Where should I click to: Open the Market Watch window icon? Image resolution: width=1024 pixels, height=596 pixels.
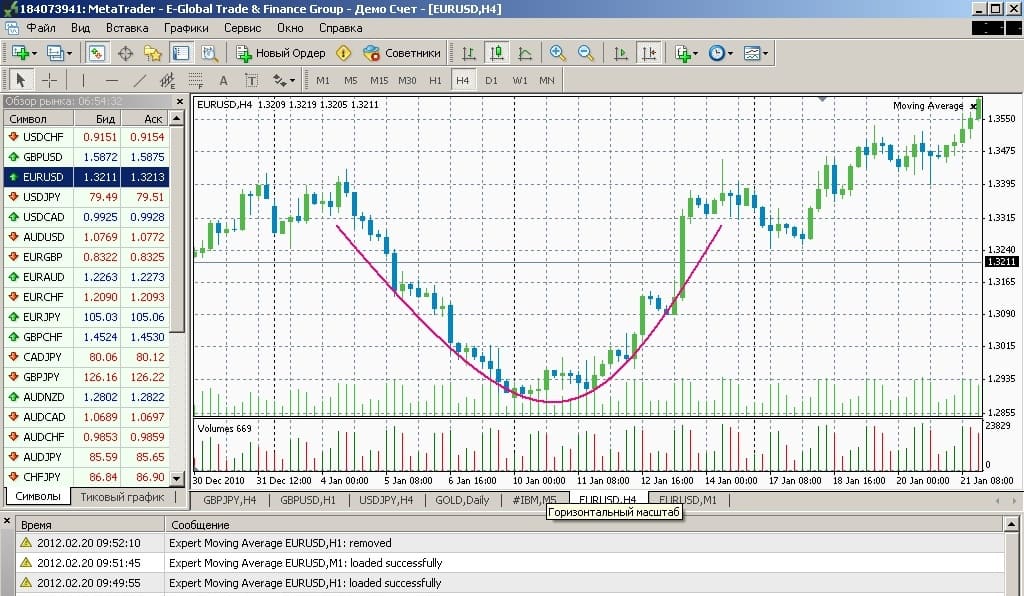coord(97,53)
